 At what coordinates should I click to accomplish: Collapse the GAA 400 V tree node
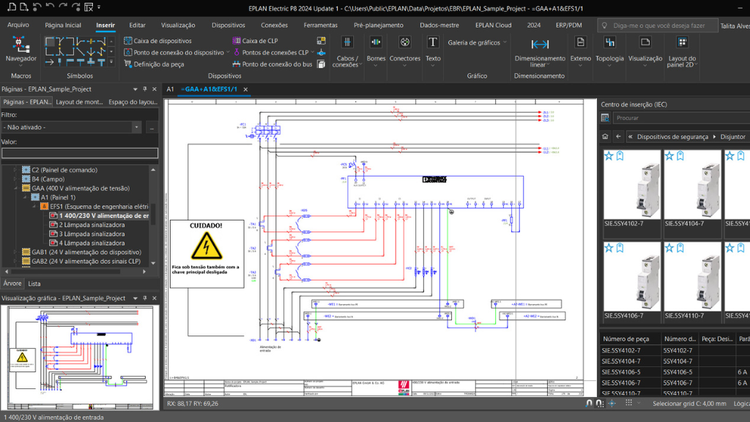[x=17, y=188]
